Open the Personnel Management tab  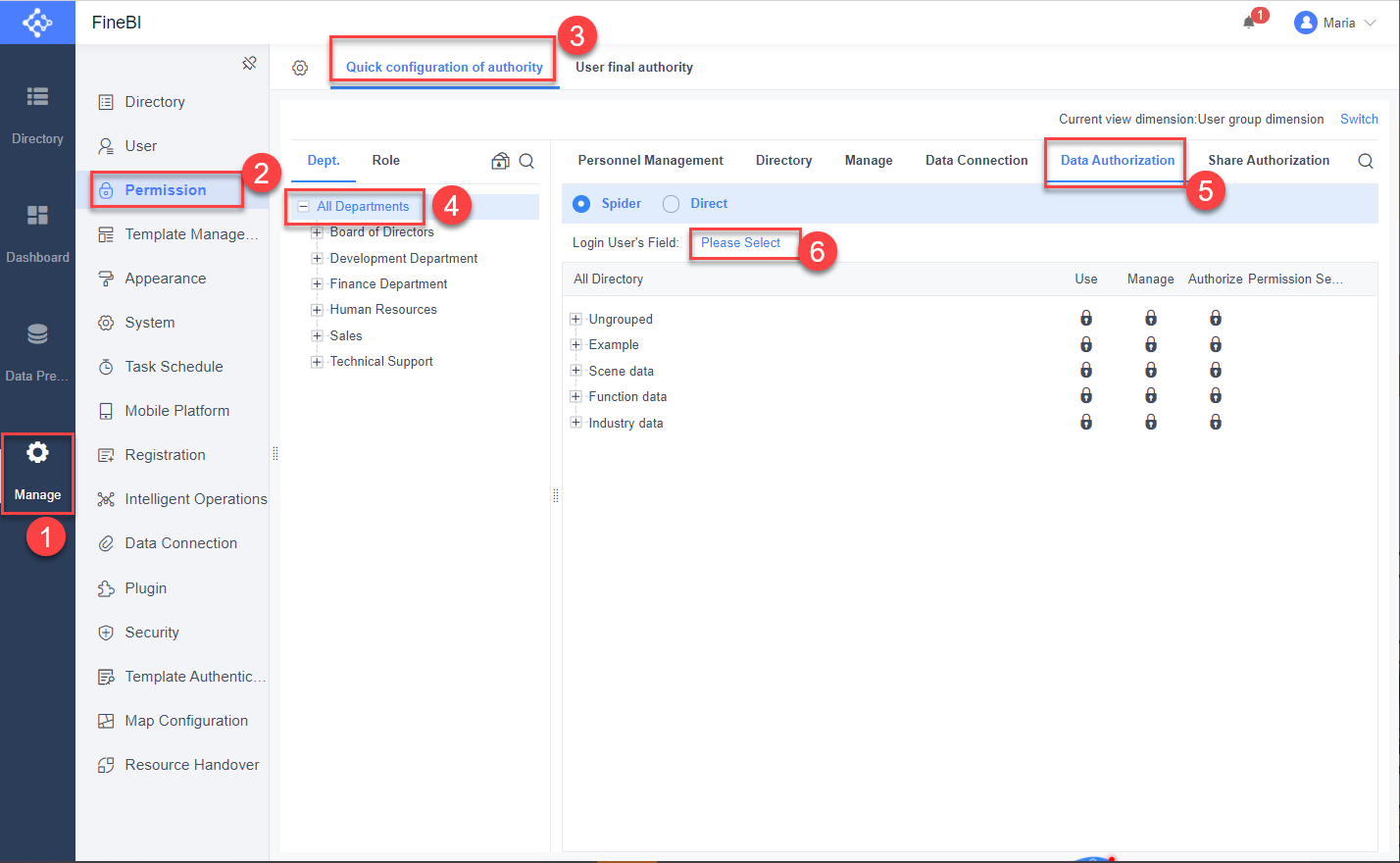coord(651,161)
